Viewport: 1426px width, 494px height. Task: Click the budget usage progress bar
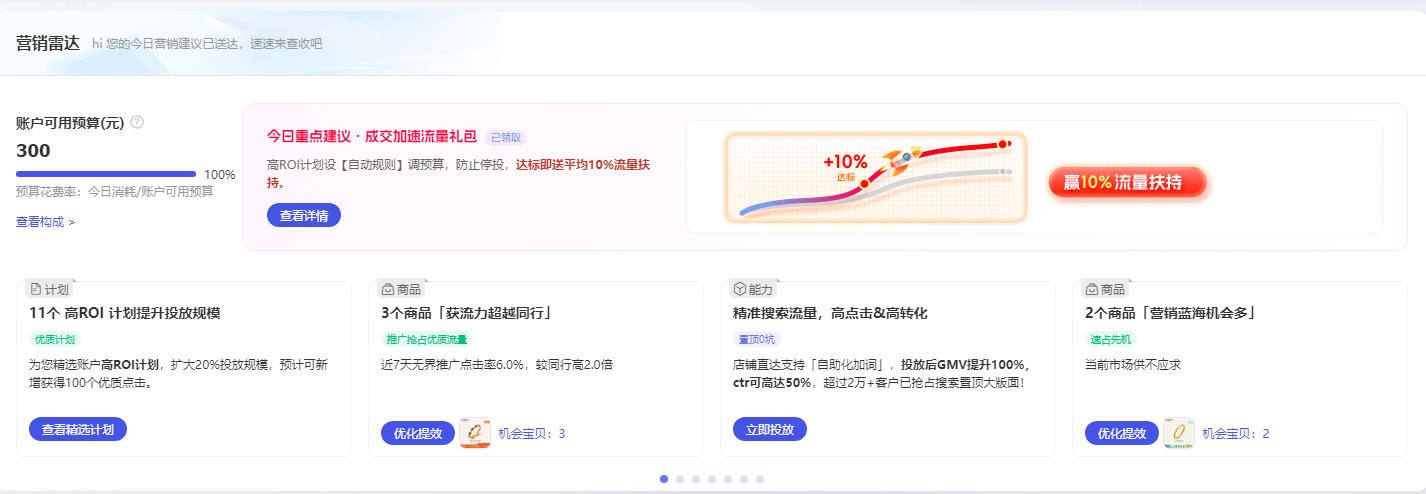(106, 174)
